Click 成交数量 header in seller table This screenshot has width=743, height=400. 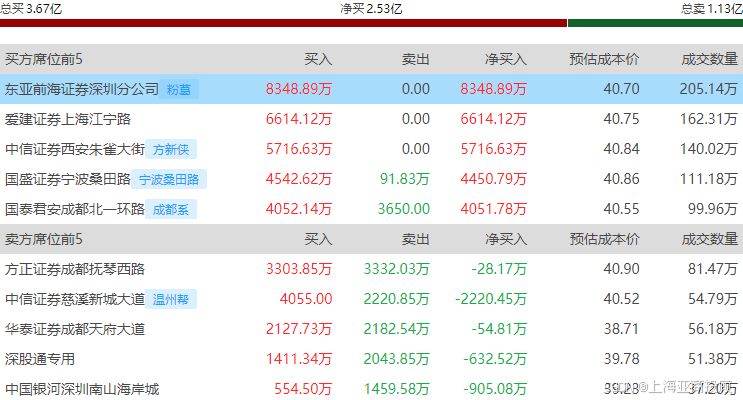[709, 239]
